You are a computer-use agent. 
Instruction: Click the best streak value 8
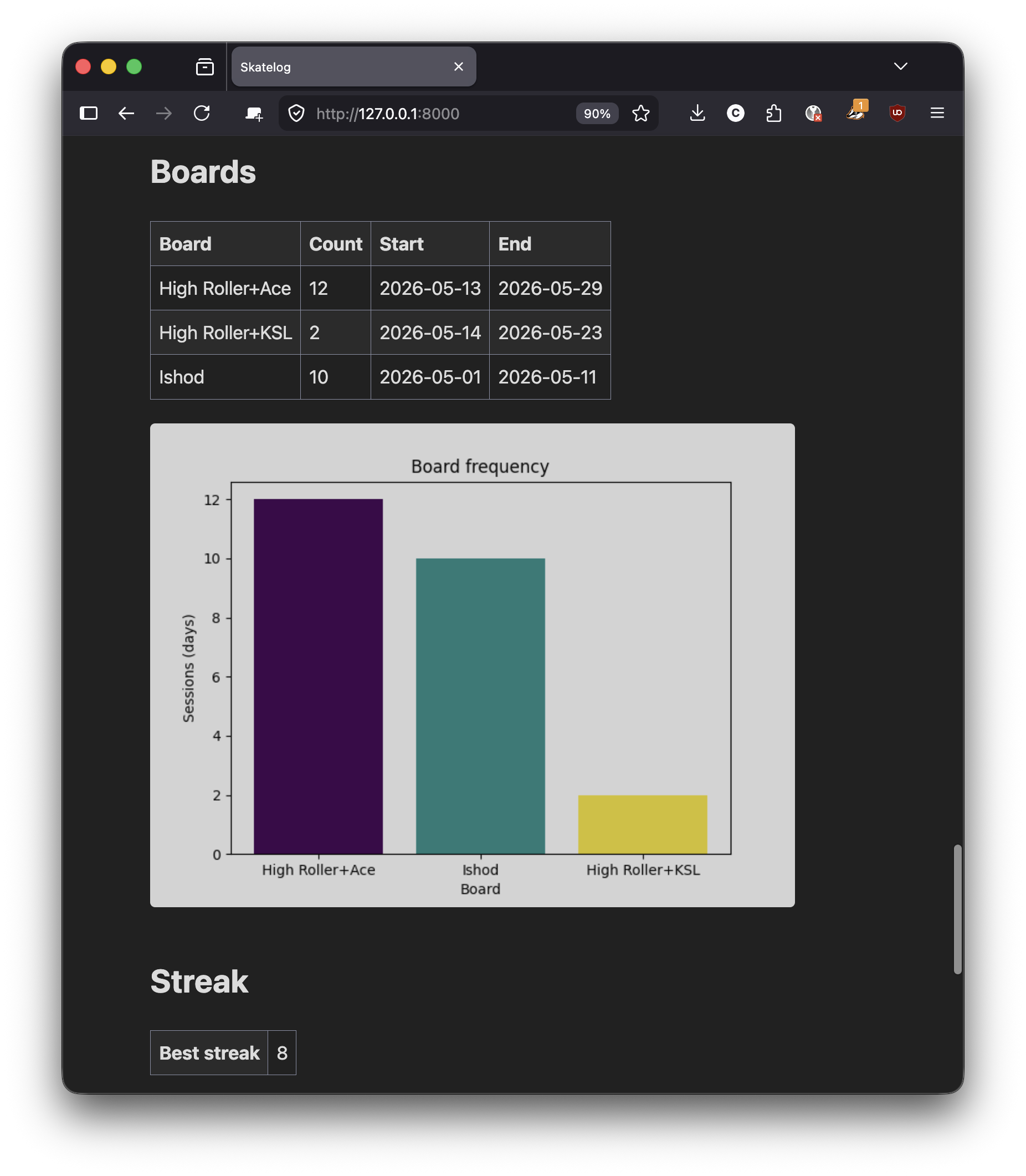281,1053
